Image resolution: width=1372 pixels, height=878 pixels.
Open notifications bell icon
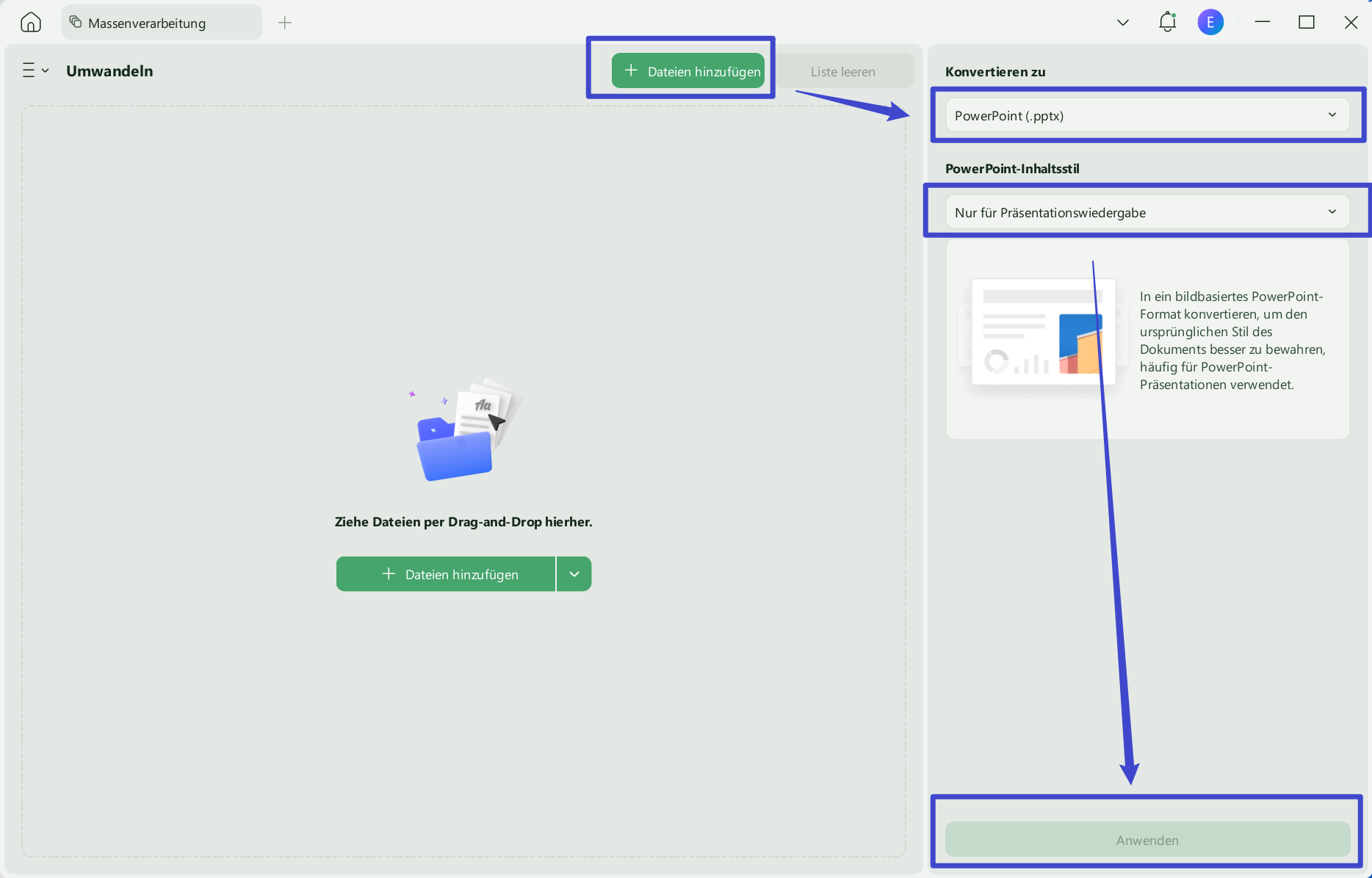[1167, 22]
